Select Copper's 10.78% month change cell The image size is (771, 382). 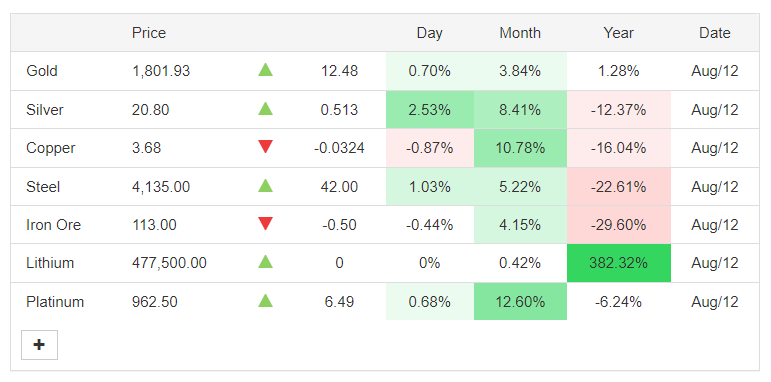coord(520,148)
